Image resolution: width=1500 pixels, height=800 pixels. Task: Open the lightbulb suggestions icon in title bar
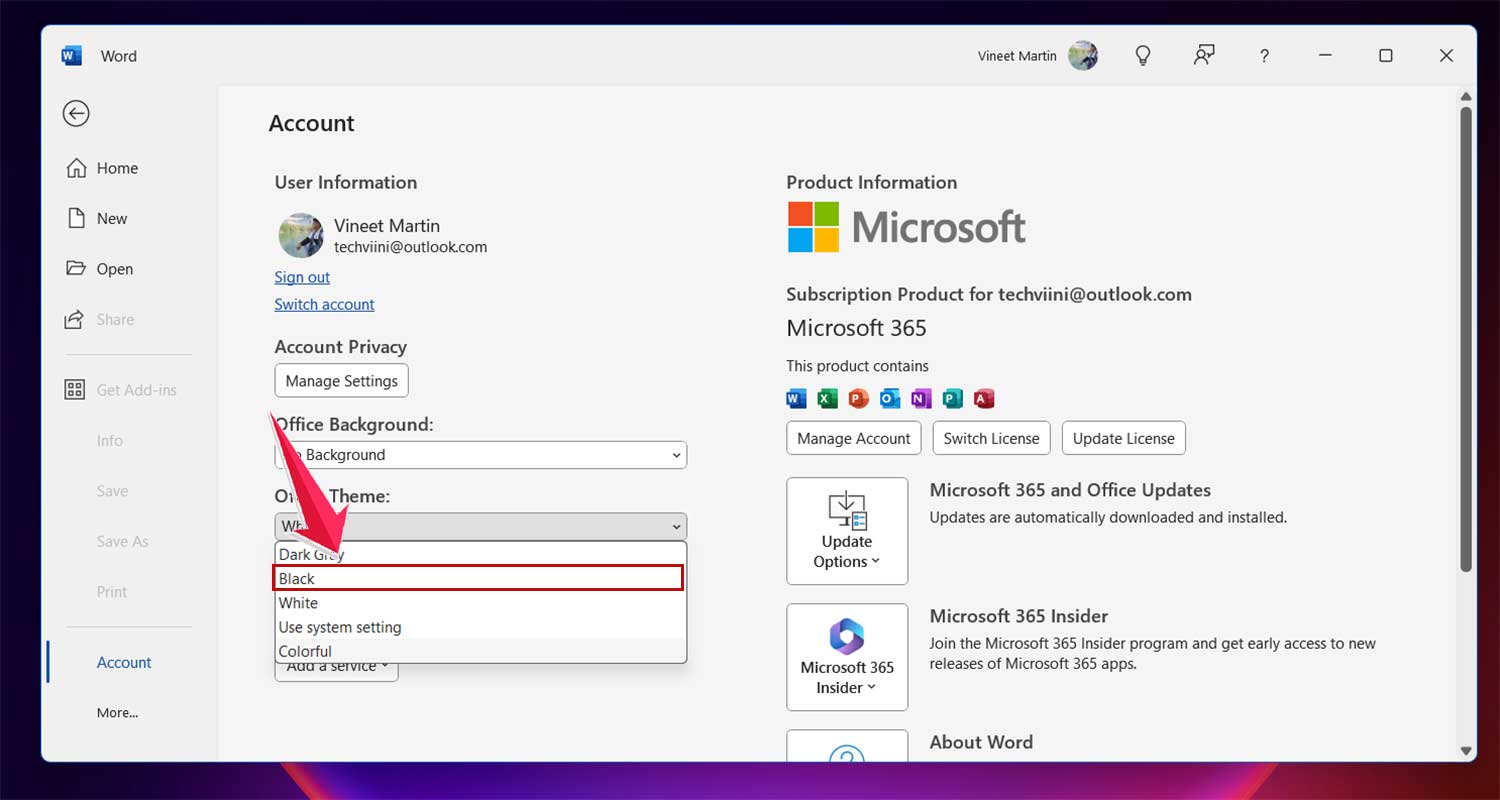[x=1143, y=55]
